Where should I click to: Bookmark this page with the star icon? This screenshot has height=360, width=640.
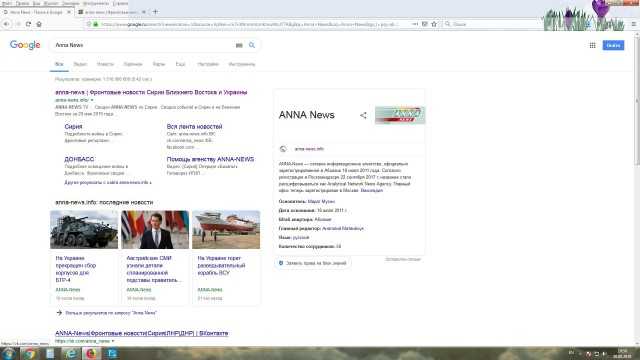pos(434,24)
